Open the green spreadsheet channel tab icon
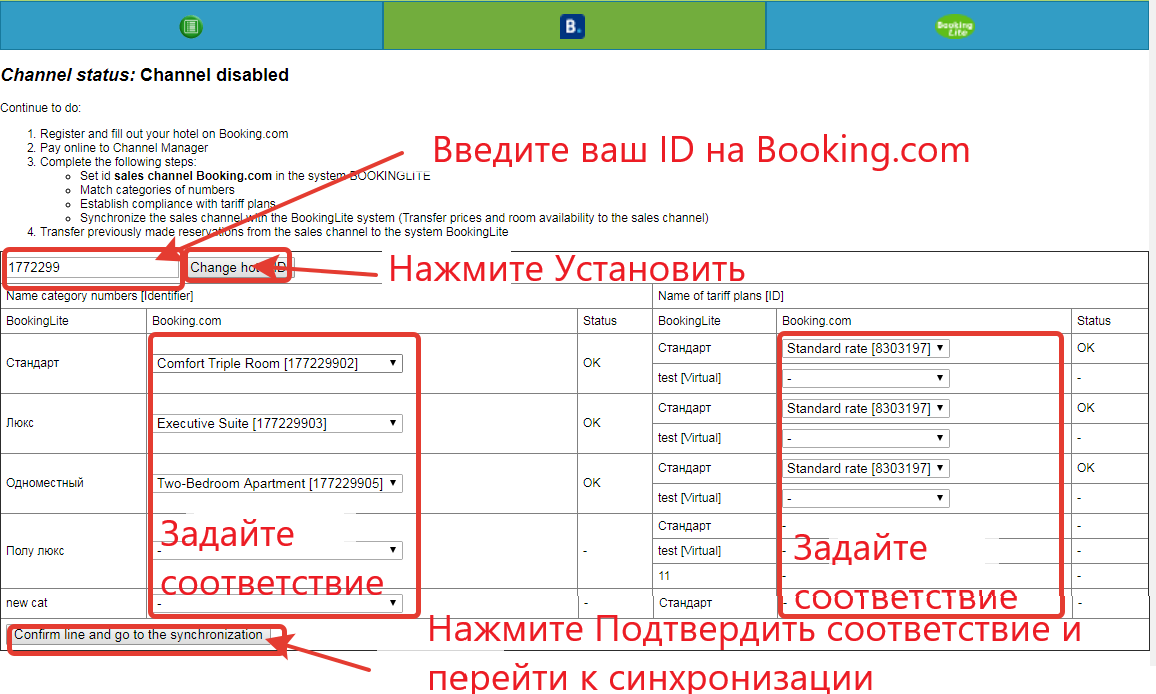1156x694 pixels. click(191, 27)
